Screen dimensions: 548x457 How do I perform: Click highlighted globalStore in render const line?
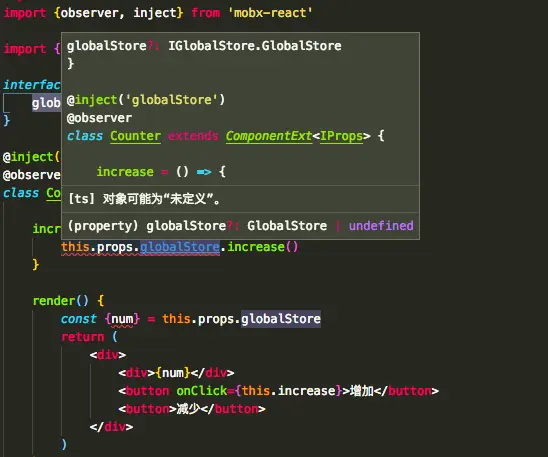pos(281,319)
